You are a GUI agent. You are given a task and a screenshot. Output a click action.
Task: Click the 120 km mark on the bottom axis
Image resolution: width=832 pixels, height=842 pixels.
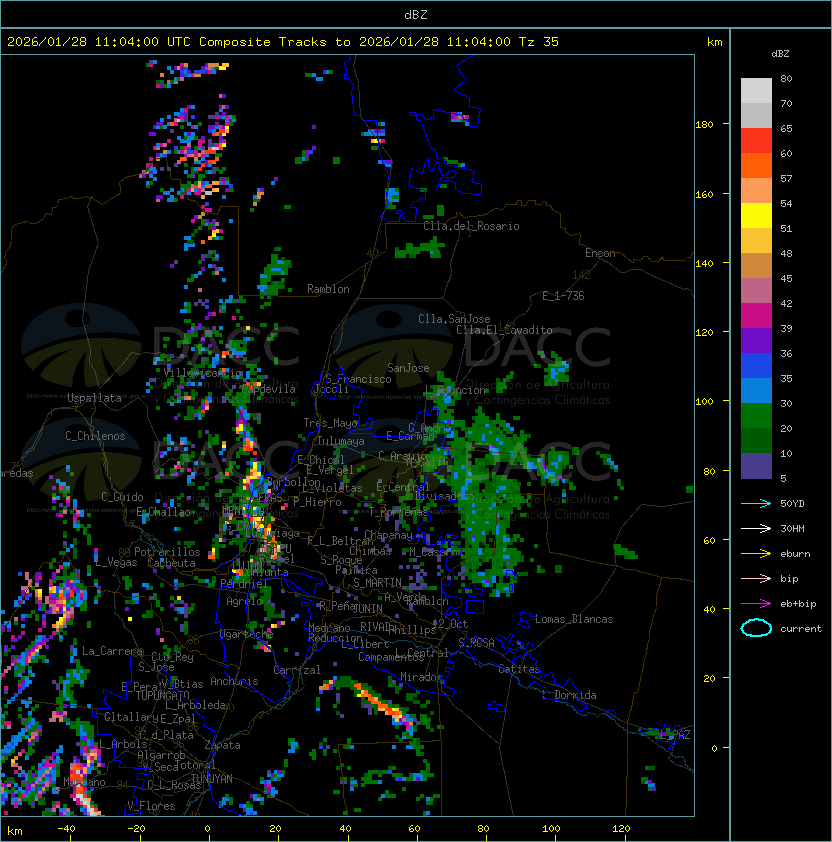point(621,829)
